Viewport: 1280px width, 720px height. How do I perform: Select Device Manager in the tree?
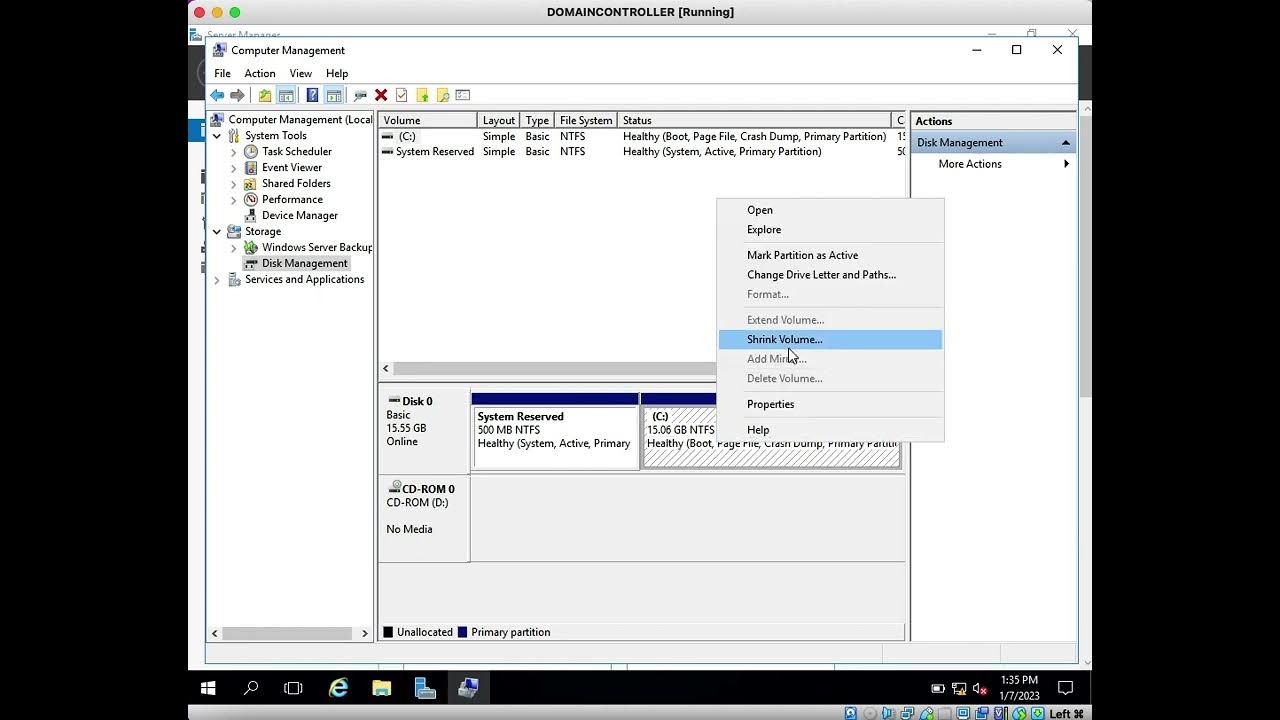[x=299, y=216]
